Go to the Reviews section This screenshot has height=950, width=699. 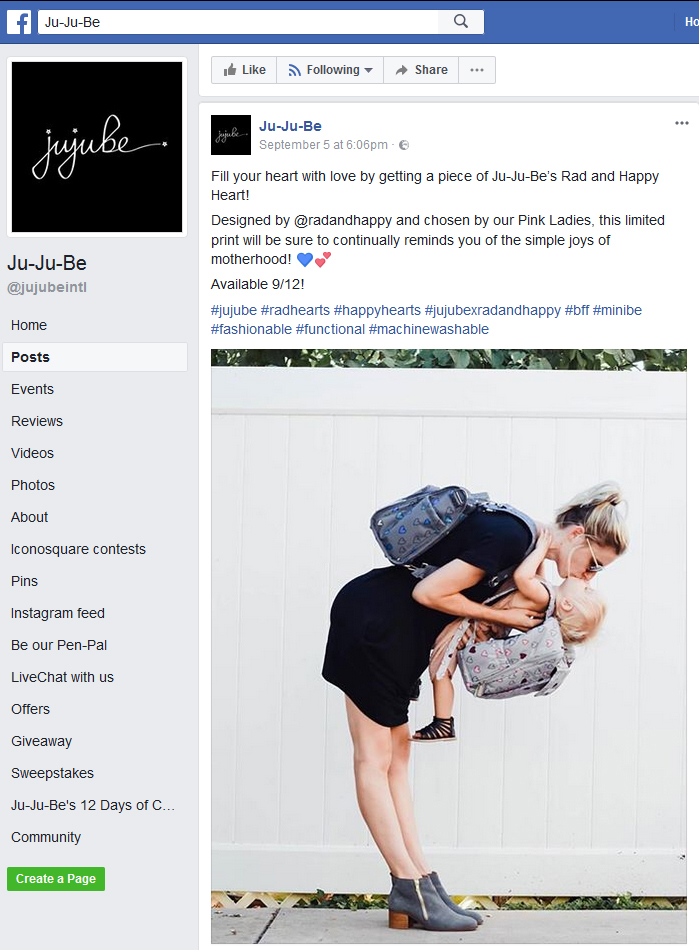pos(36,421)
